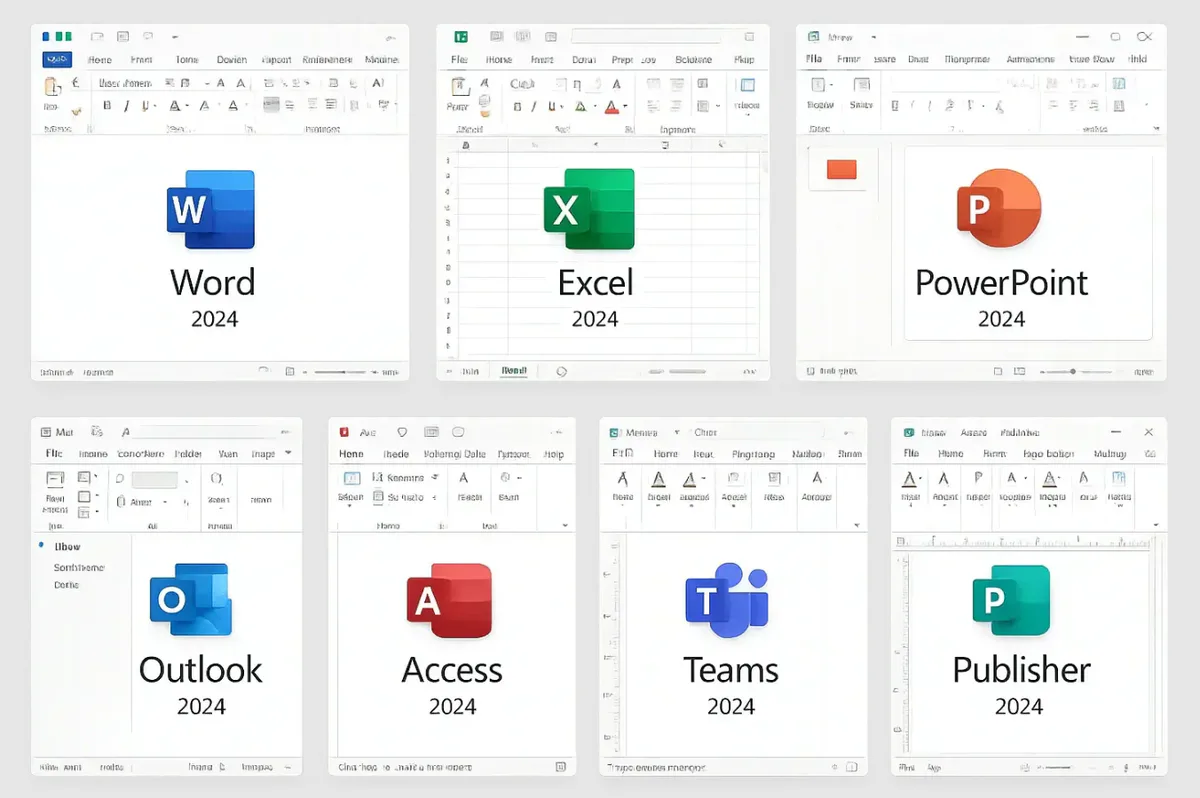Toggle Italic formatting in Excel's ribbon
Screen dimensions: 1200x798
click(533, 105)
